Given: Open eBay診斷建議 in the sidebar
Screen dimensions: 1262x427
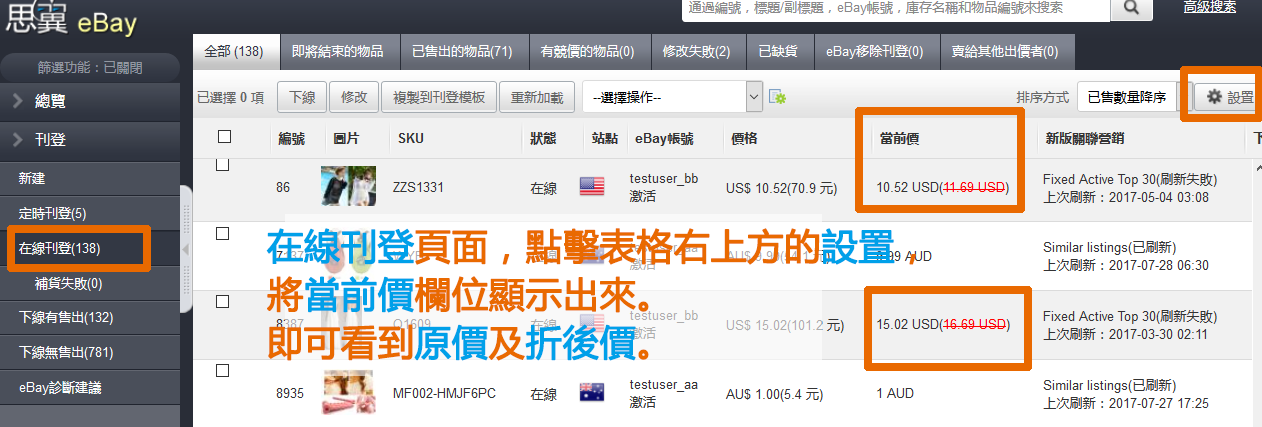Looking at the screenshot, I should pyautogui.click(x=90, y=387).
